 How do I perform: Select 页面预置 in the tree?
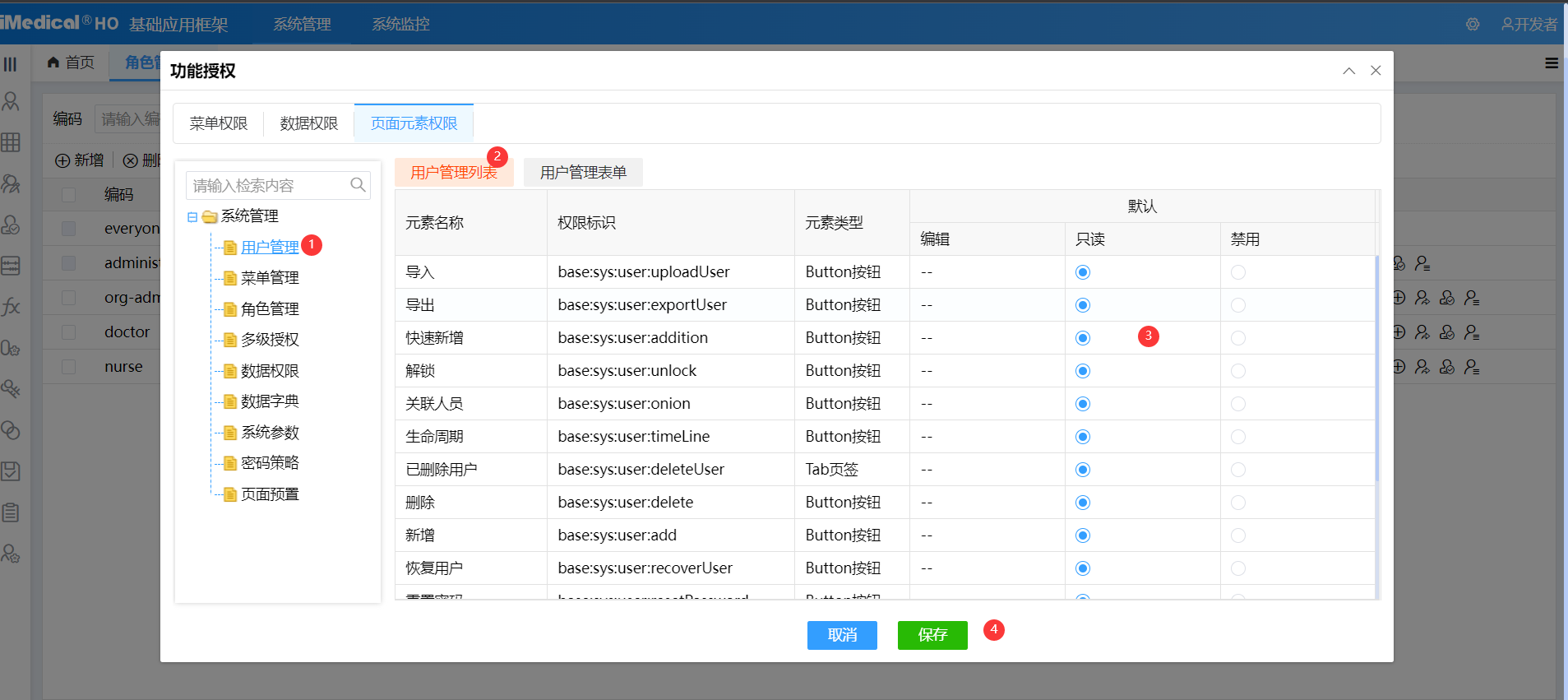(x=270, y=494)
